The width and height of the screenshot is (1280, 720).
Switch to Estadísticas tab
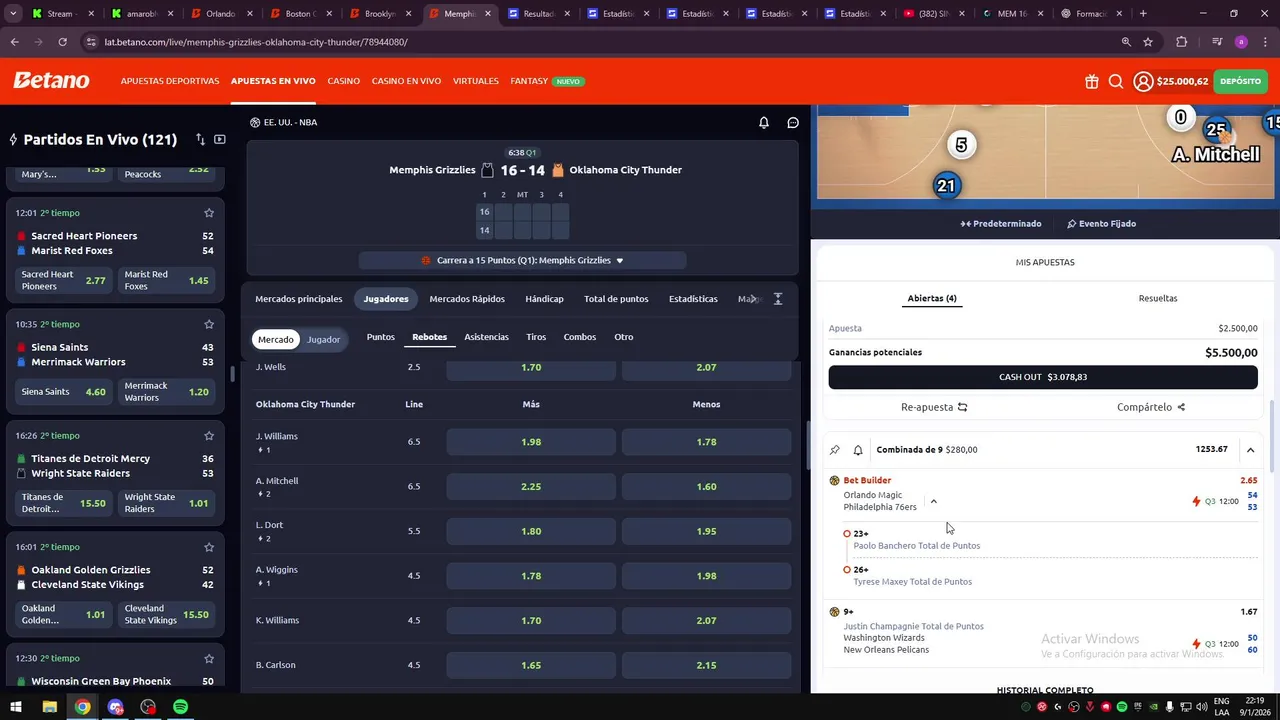click(693, 299)
